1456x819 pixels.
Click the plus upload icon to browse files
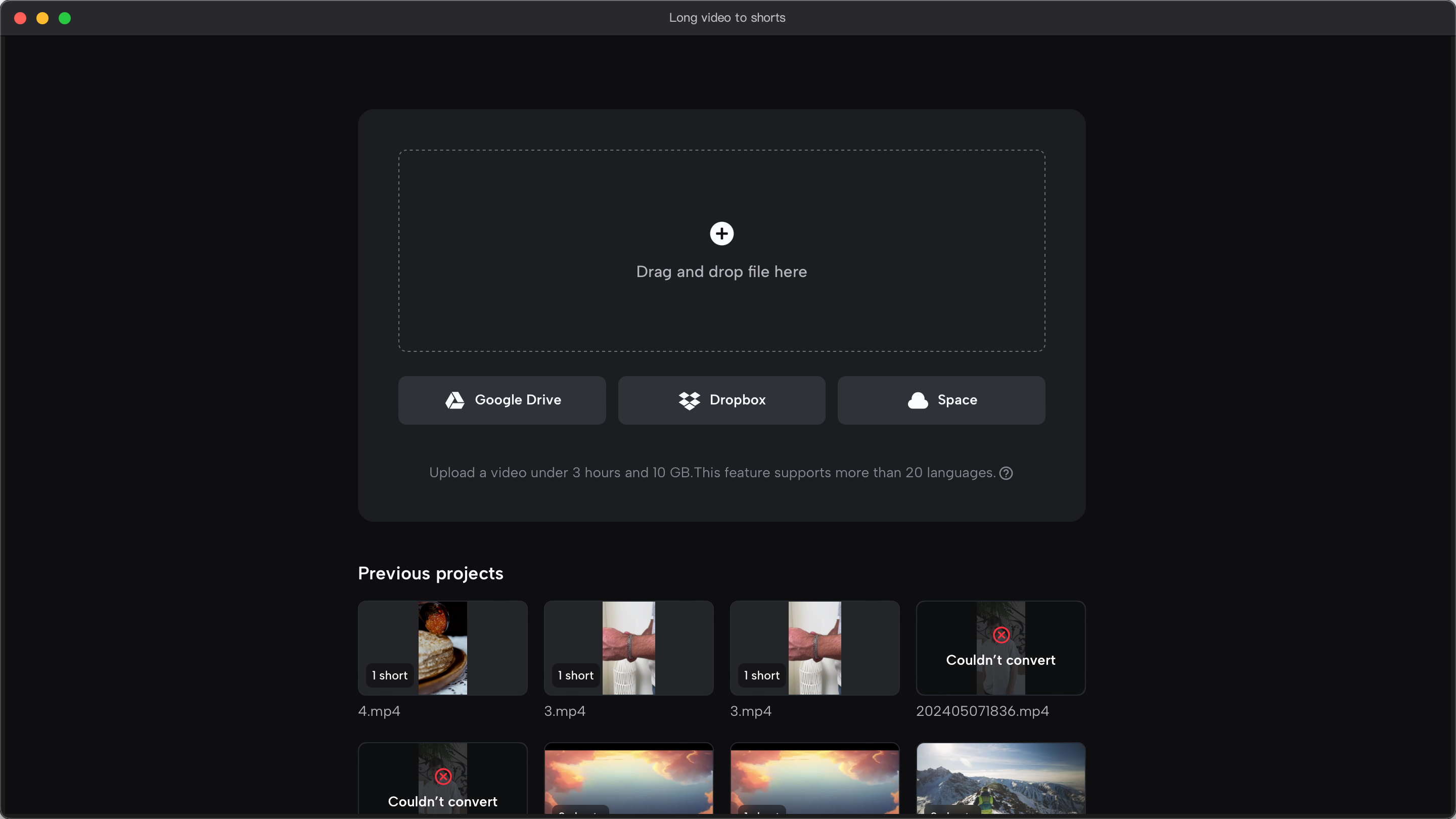[721, 234]
